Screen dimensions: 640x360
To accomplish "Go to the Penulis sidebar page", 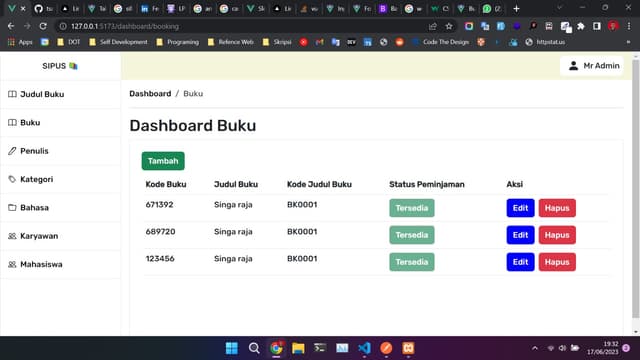I will (60, 151).
